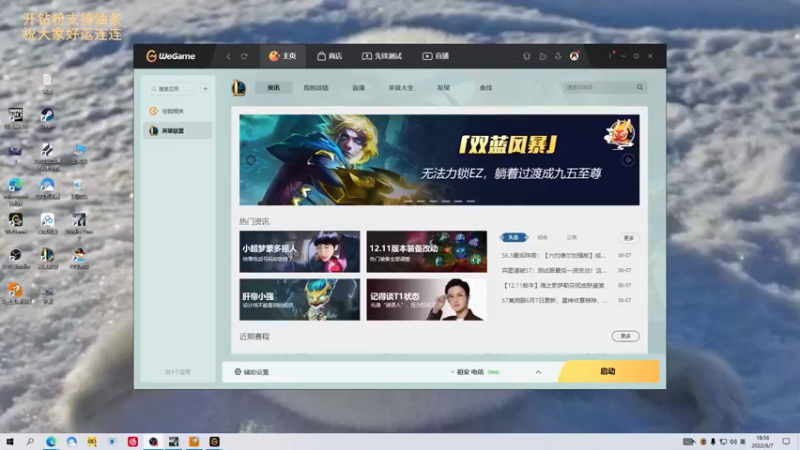Click the magnifier icon in summoner search
The image size is (800, 450).
click(640, 87)
